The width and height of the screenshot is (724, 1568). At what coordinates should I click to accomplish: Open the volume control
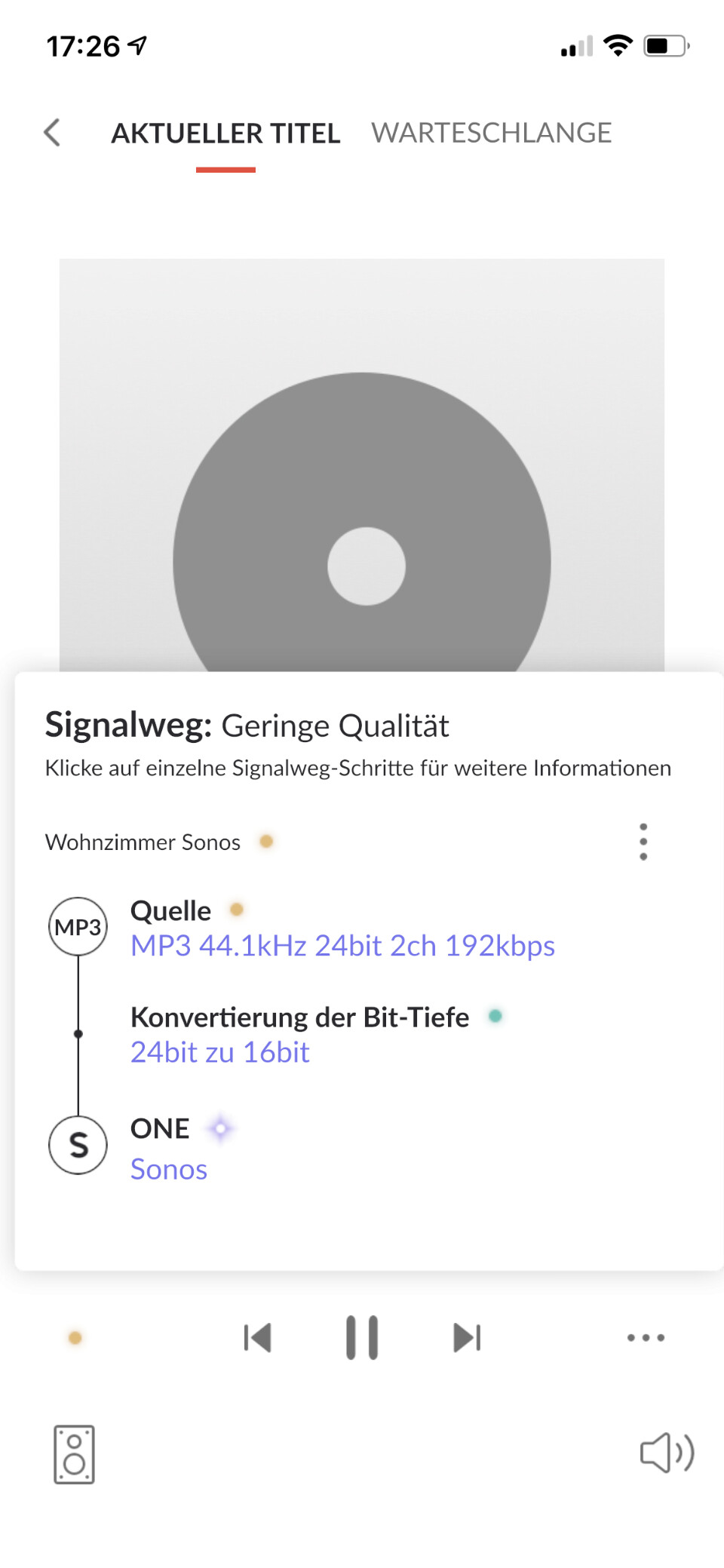tap(667, 1453)
